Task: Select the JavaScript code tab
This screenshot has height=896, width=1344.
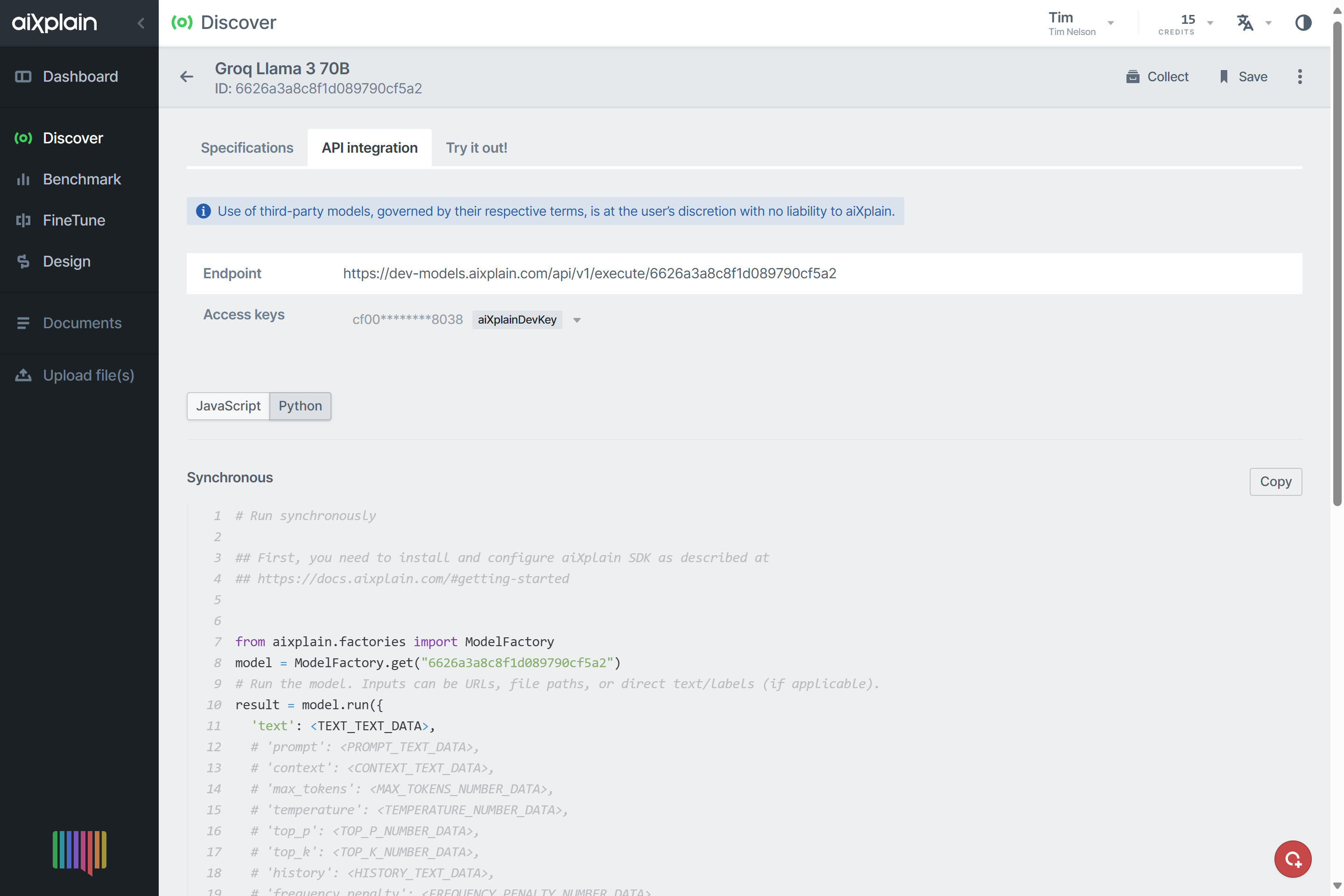Action: click(x=228, y=405)
